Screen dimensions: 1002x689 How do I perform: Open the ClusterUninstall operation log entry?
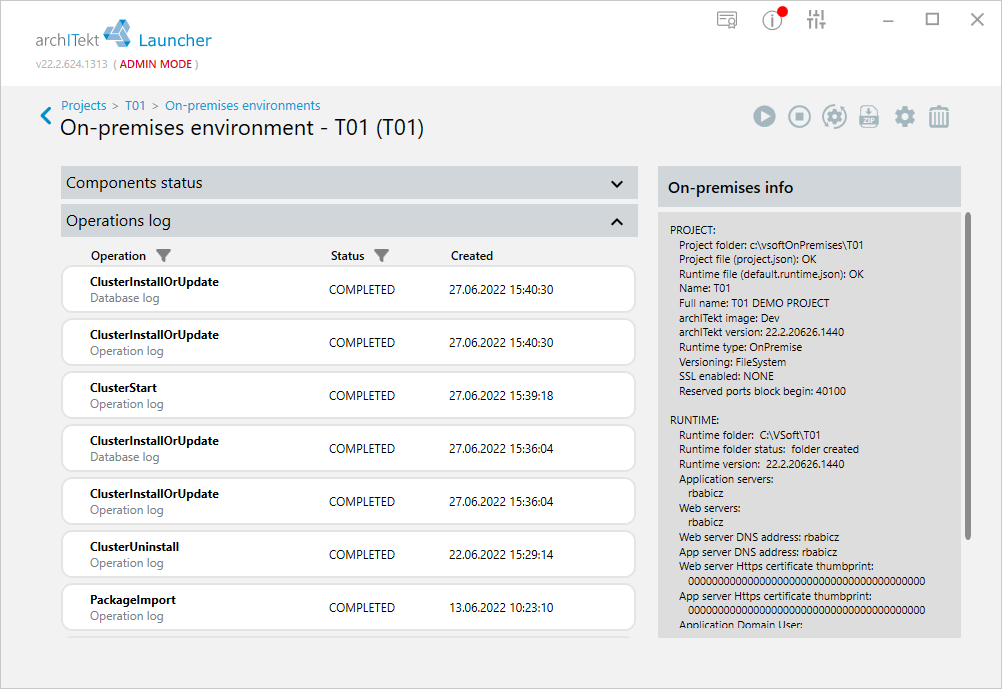tap(348, 555)
